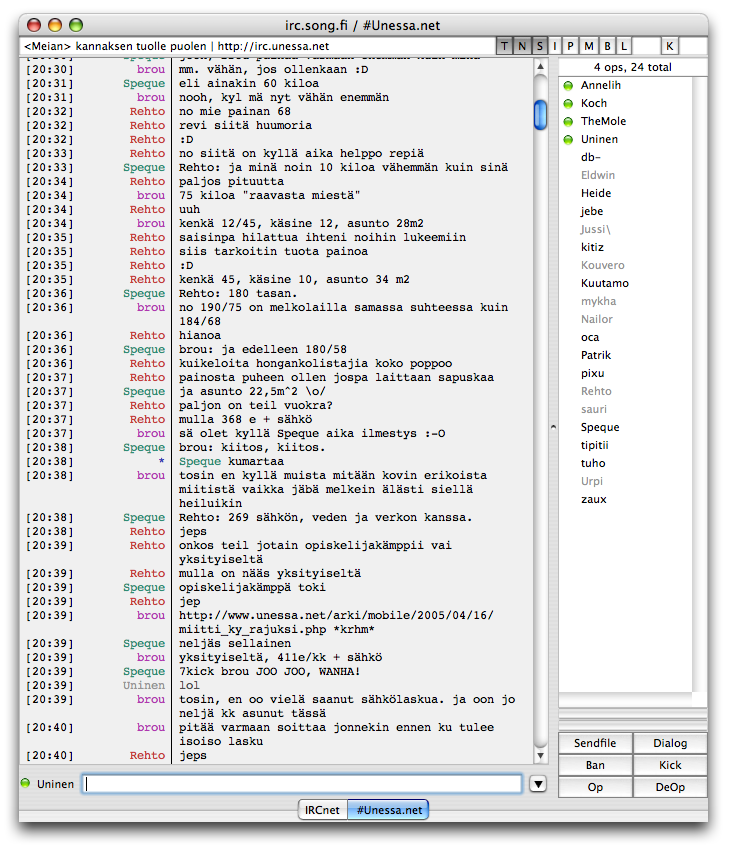Switch to the IRCnet tab
The image size is (730, 848).
coord(322,810)
